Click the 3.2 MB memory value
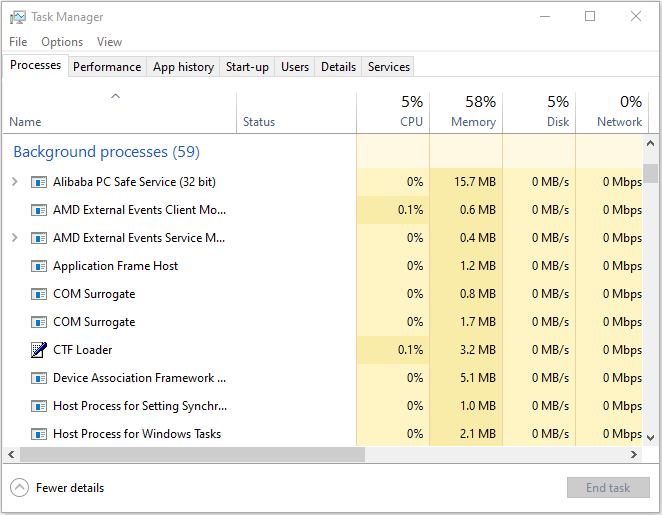Screen dimensions: 662x515 coord(478,350)
